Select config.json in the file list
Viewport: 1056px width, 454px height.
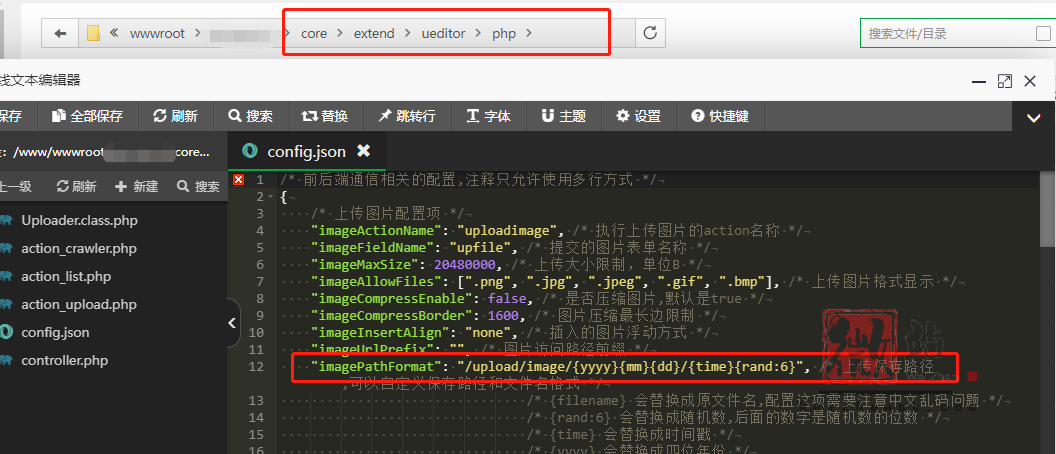click(x=55, y=333)
